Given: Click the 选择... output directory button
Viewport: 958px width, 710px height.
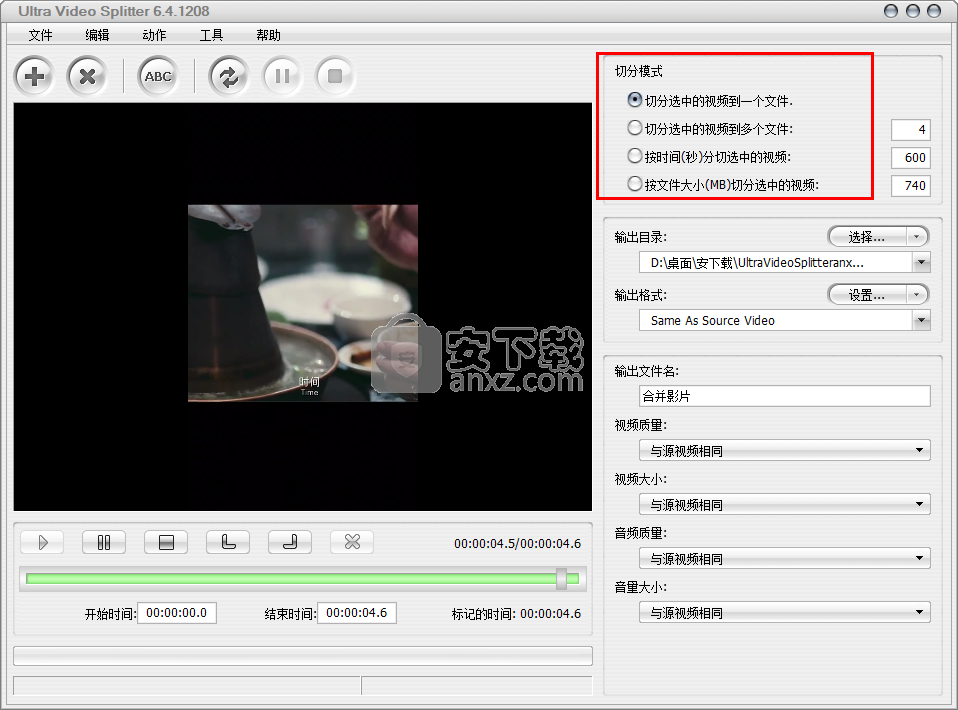Looking at the screenshot, I should [x=867, y=237].
